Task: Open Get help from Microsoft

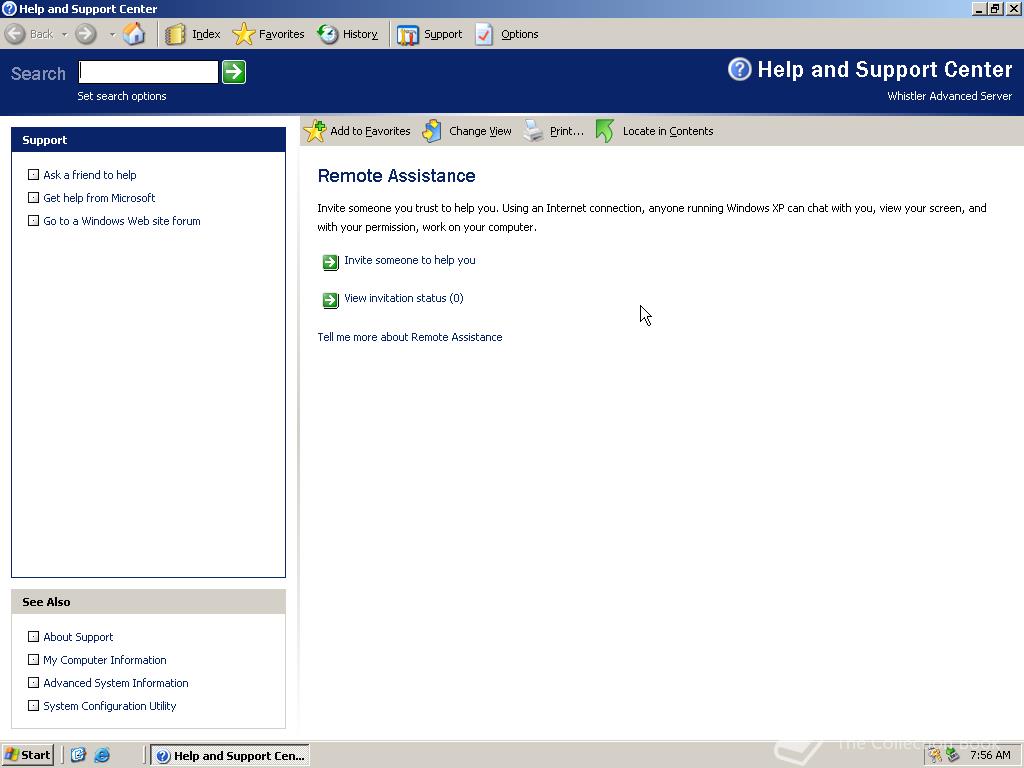Action: tap(99, 198)
